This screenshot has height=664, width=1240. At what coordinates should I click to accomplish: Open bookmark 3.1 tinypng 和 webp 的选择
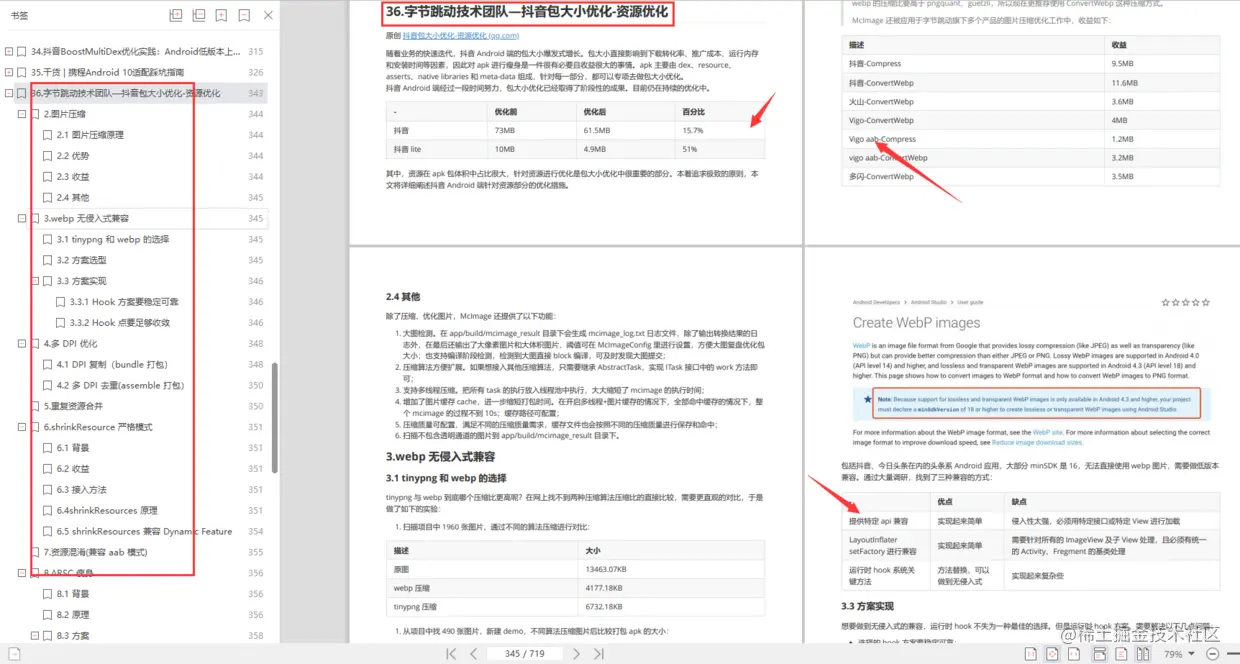point(113,239)
